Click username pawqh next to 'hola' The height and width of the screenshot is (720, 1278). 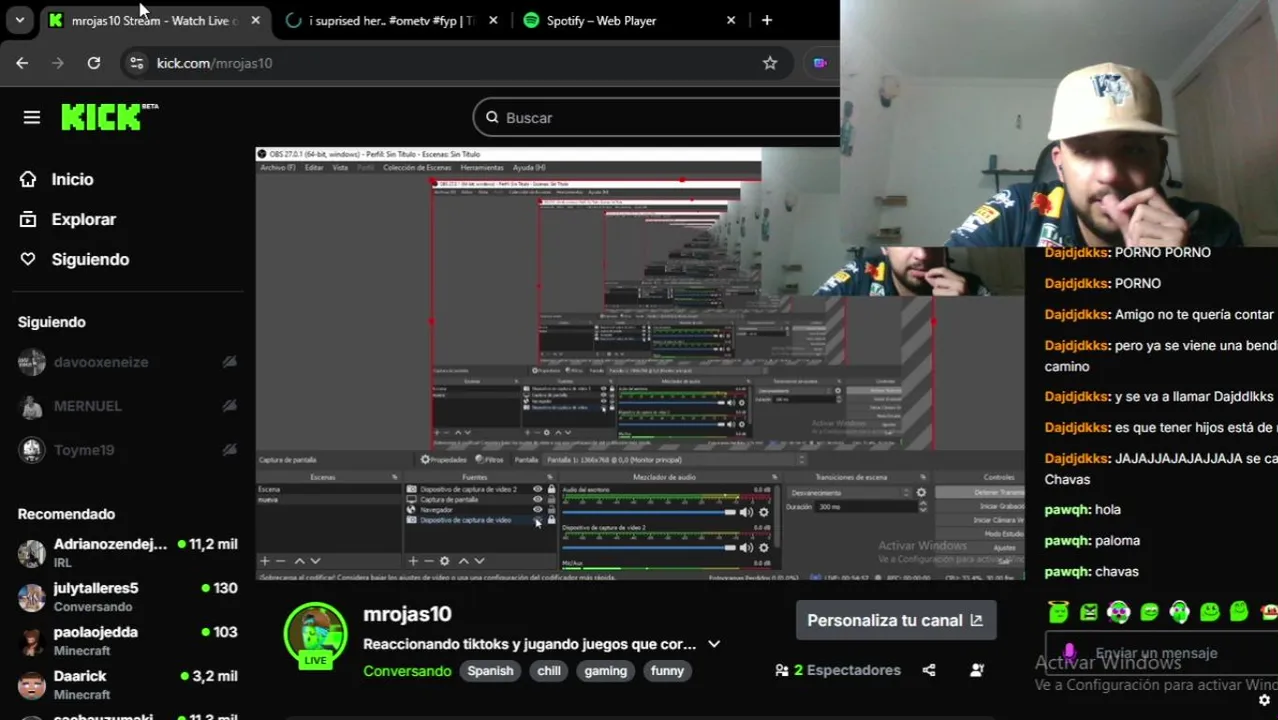[1067, 510]
